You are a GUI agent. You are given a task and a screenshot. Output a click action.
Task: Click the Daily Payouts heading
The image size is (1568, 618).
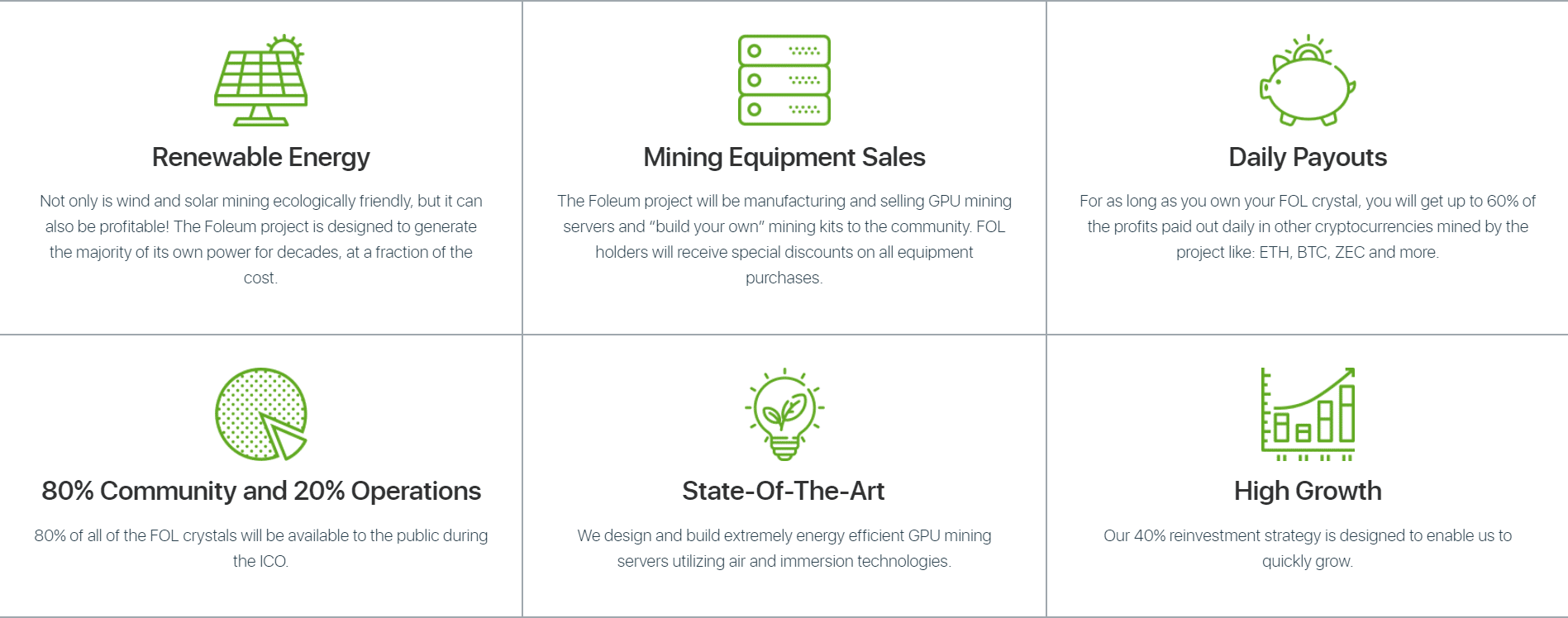pos(1308,157)
